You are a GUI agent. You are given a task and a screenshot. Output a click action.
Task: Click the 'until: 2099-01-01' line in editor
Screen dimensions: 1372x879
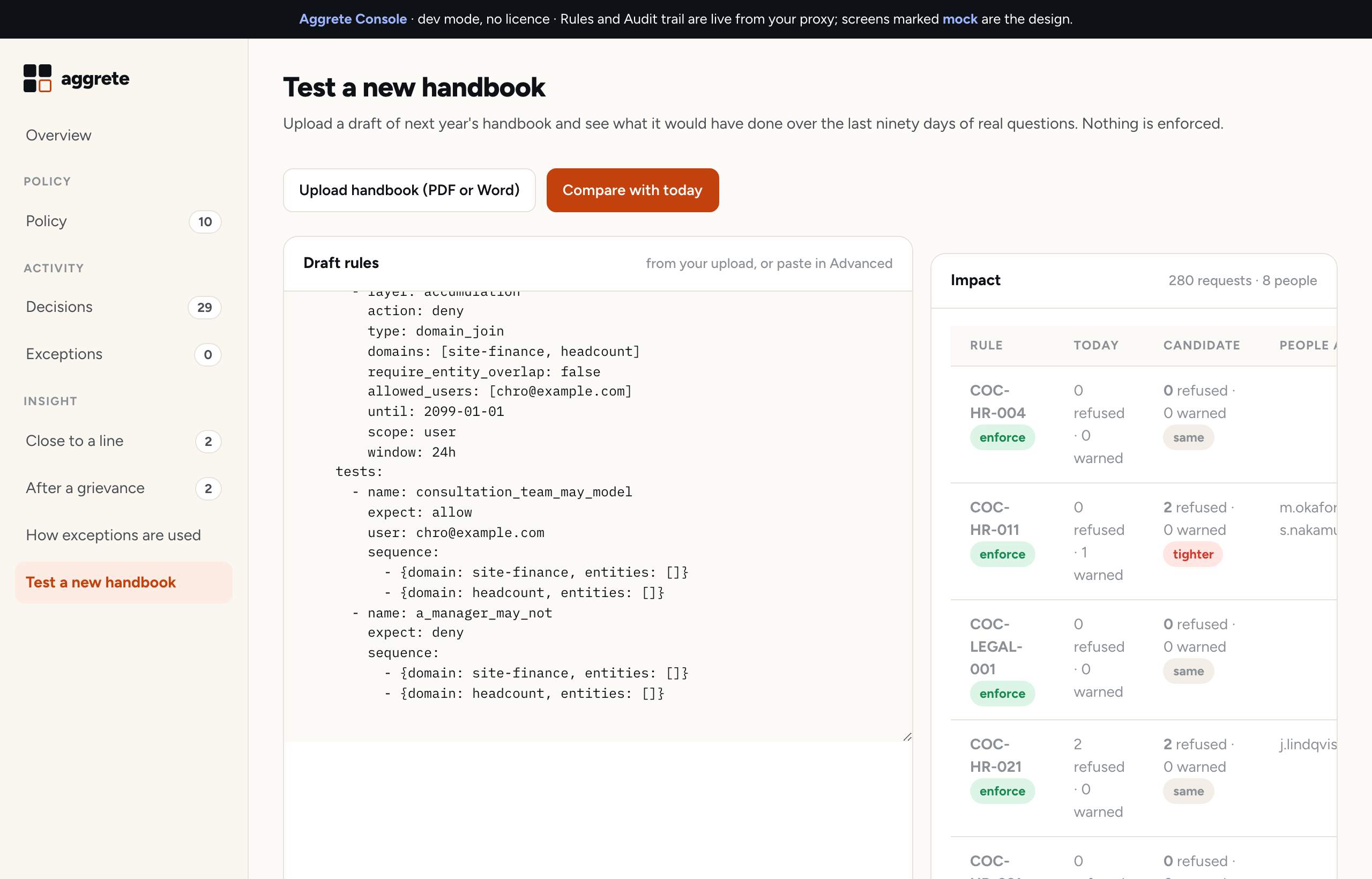point(436,412)
